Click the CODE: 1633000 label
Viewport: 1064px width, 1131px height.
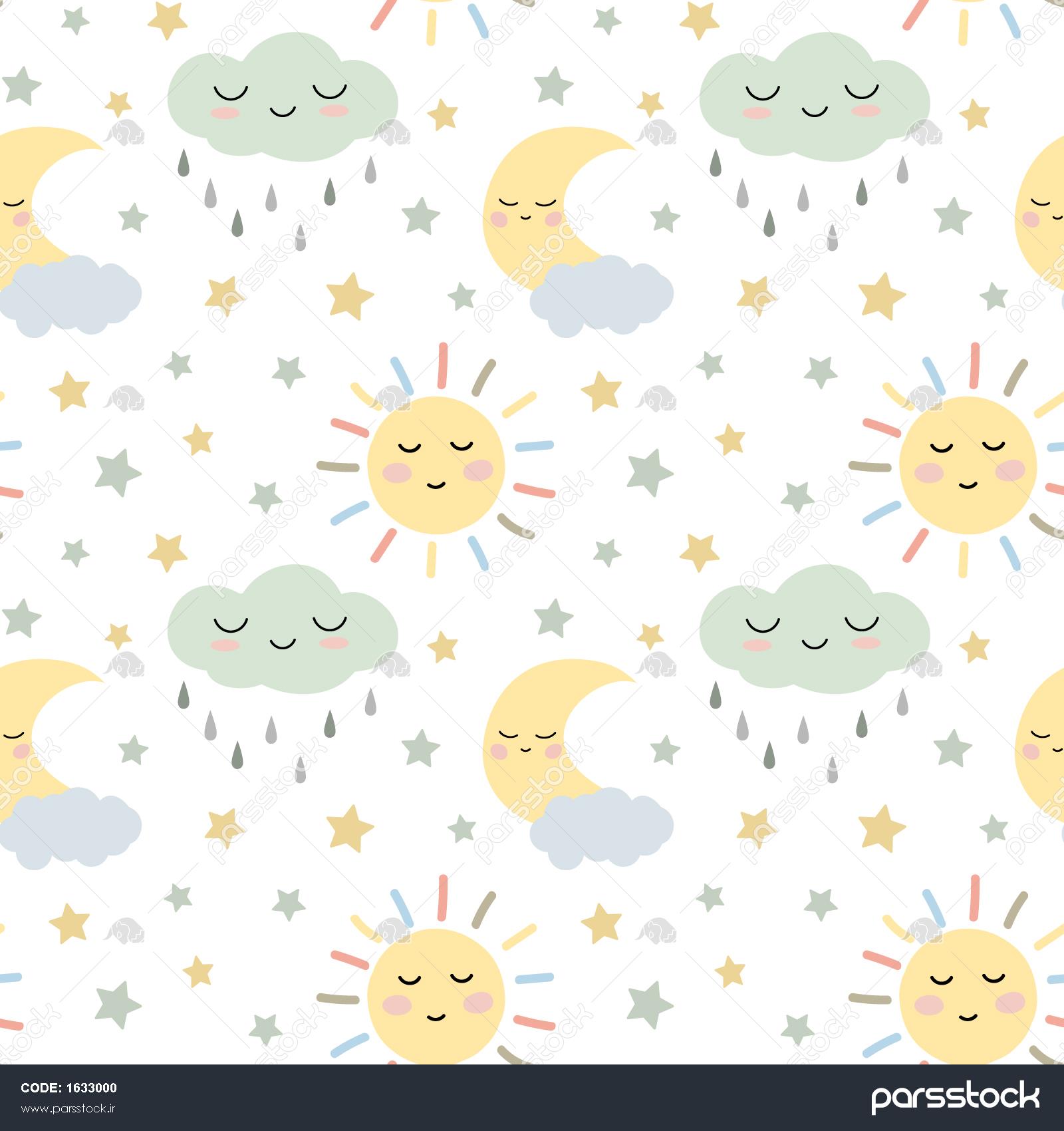pos(68,1088)
